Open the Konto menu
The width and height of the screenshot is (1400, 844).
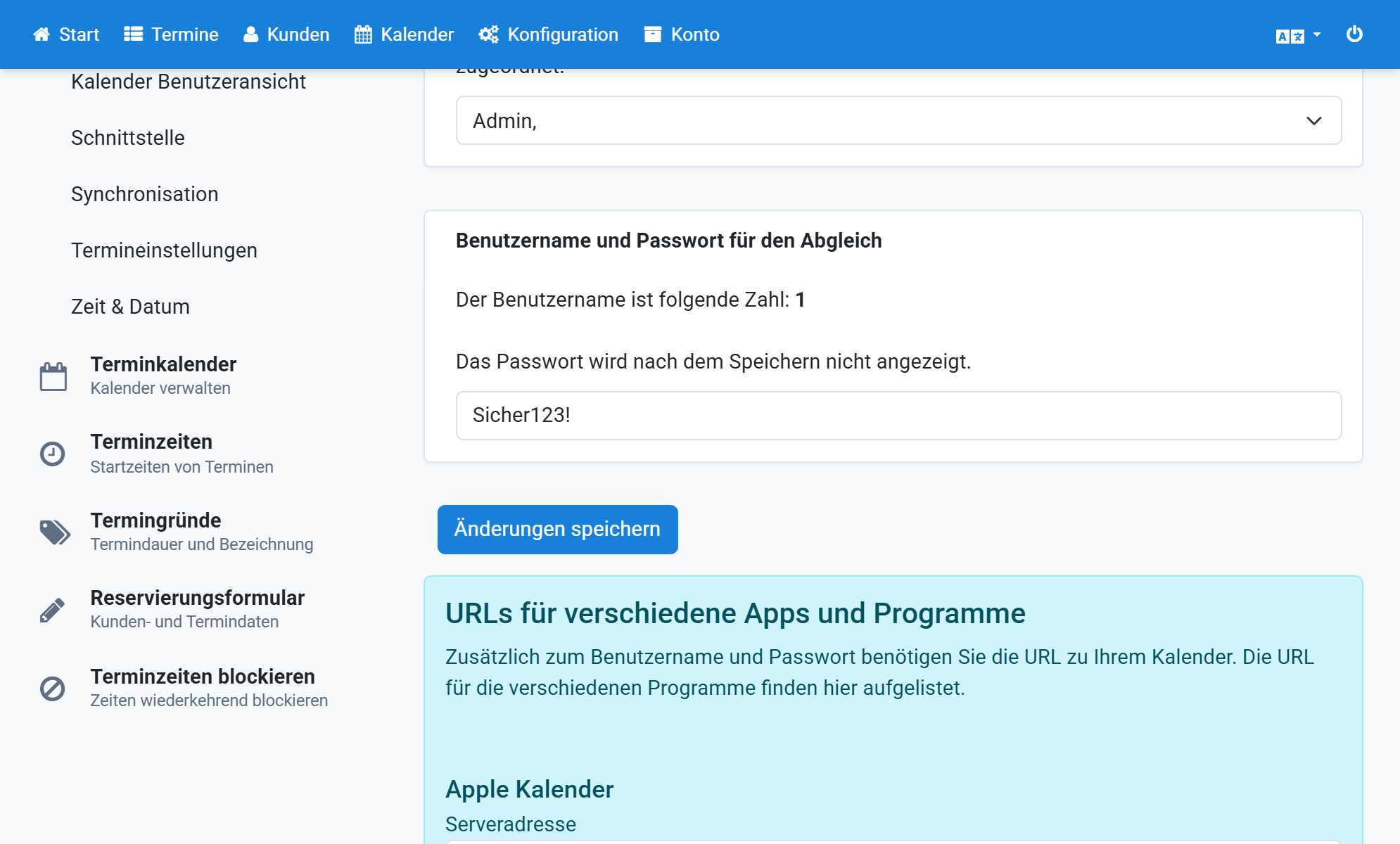click(682, 34)
